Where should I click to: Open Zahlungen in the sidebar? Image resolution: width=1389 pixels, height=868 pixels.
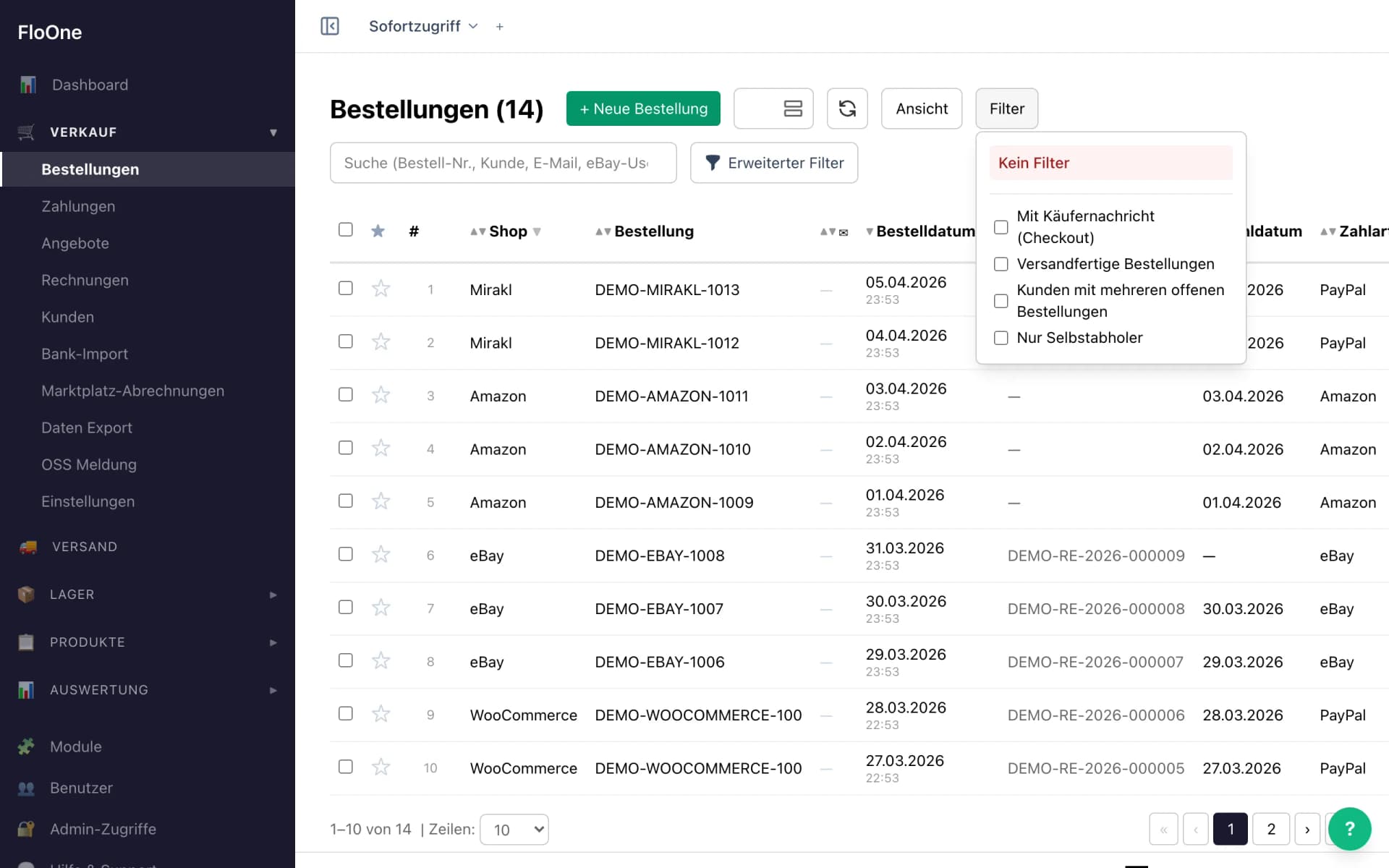78,206
